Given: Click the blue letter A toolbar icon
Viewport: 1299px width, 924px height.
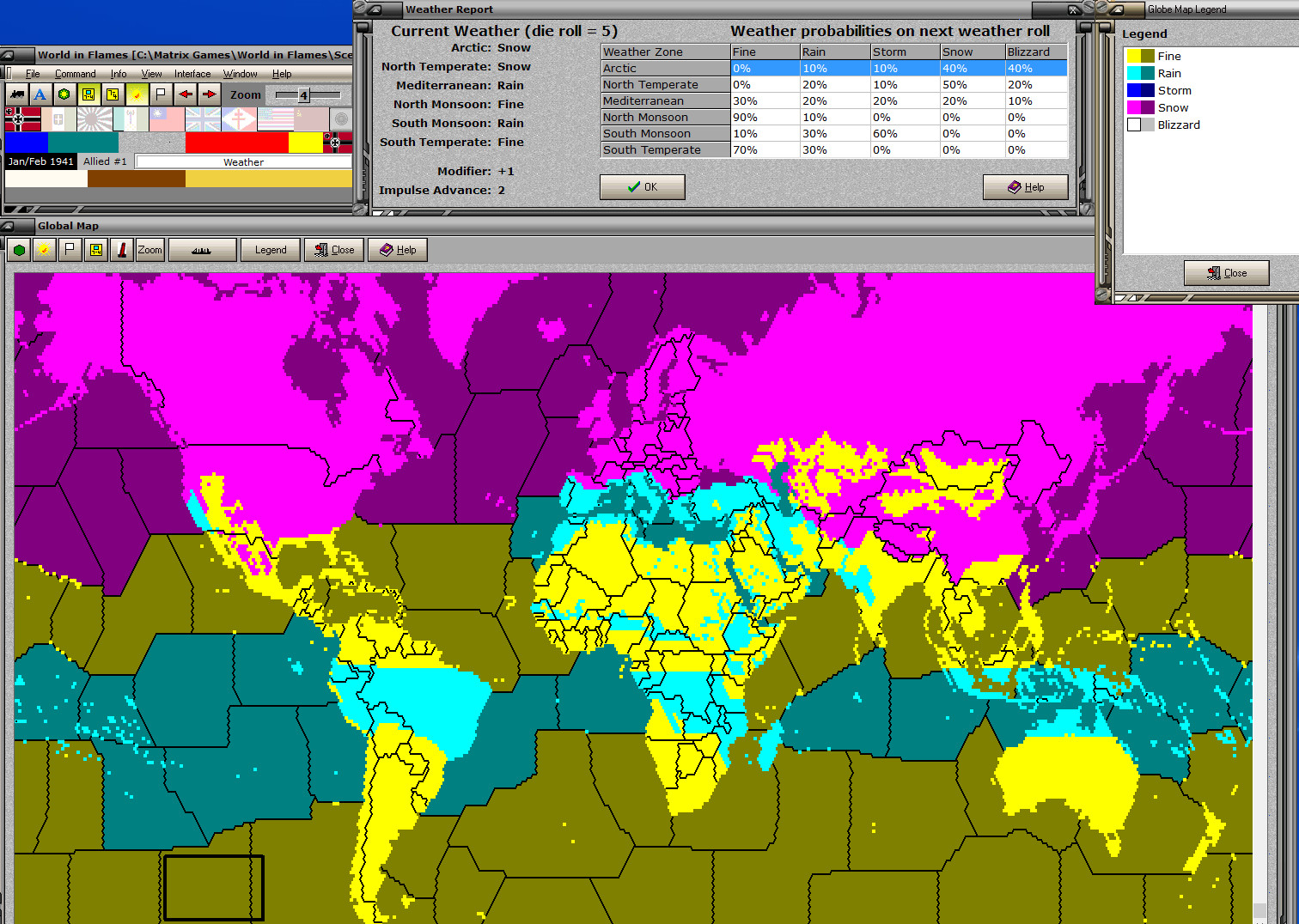Looking at the screenshot, I should click(x=40, y=94).
